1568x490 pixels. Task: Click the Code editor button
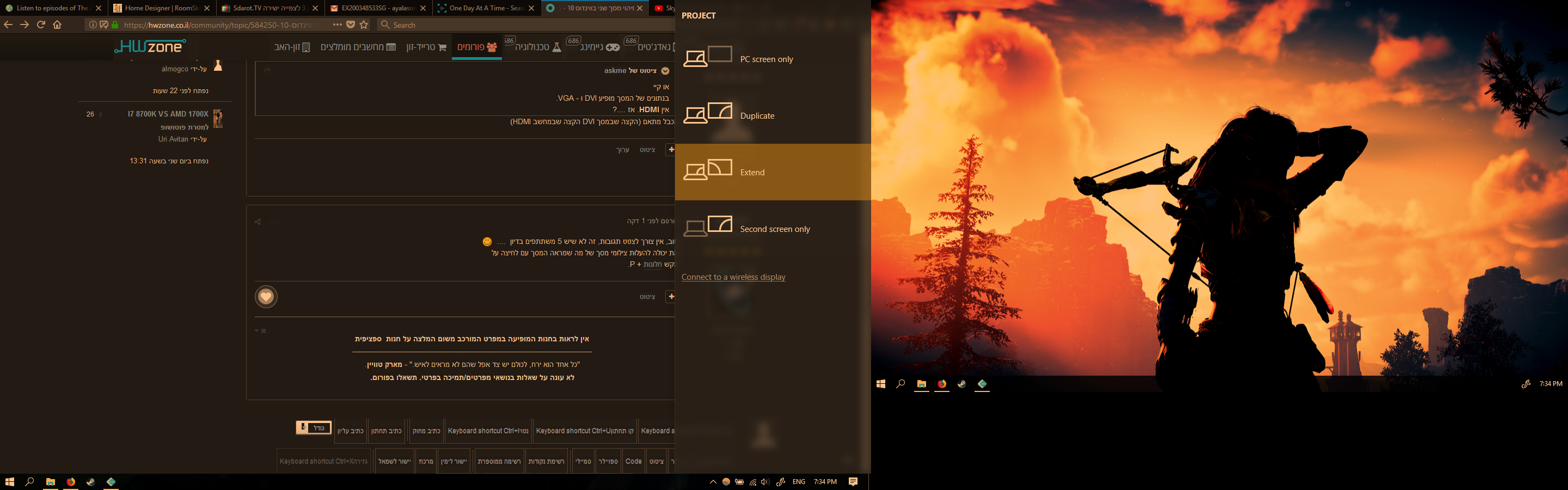click(x=634, y=461)
